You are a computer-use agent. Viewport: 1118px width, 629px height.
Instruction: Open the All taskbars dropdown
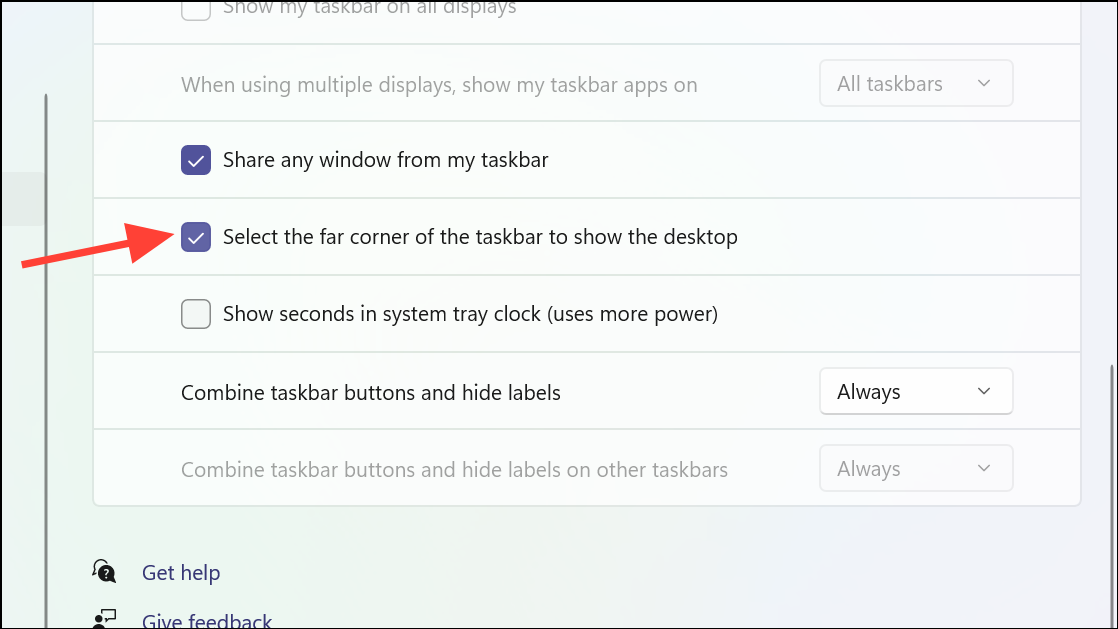click(x=915, y=83)
